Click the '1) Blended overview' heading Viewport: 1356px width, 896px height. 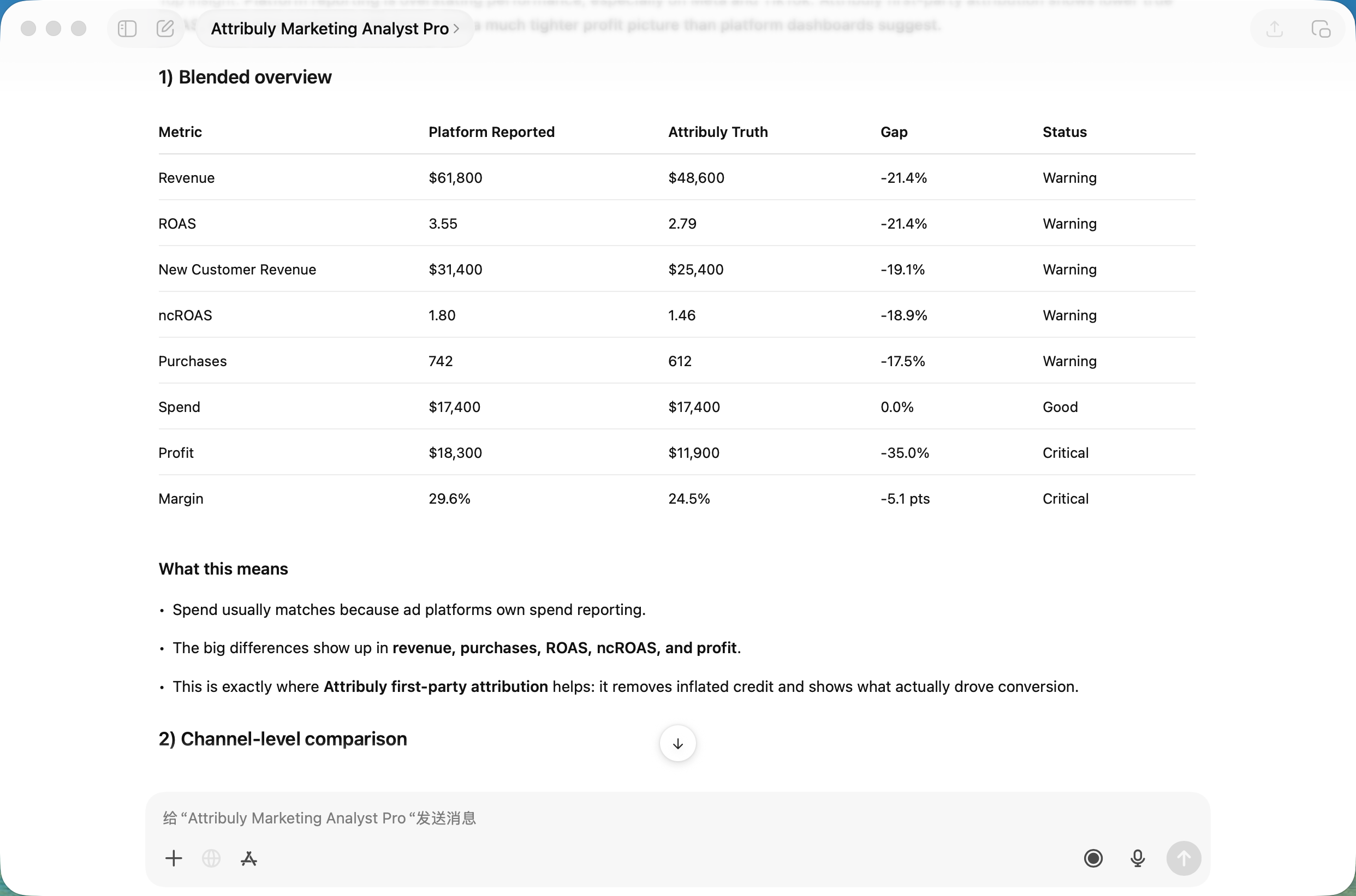coord(245,77)
